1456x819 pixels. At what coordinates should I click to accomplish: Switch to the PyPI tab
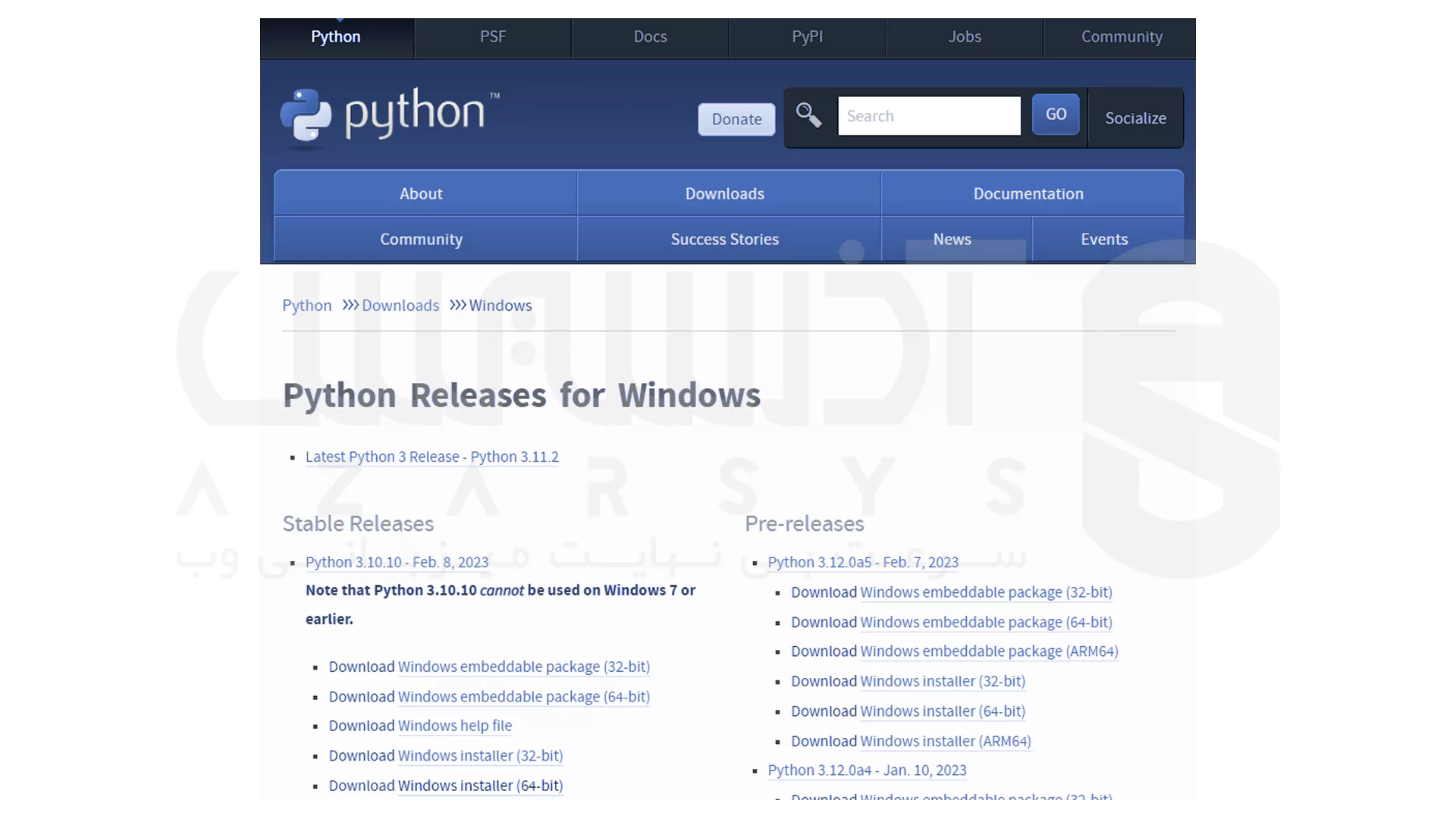click(806, 36)
